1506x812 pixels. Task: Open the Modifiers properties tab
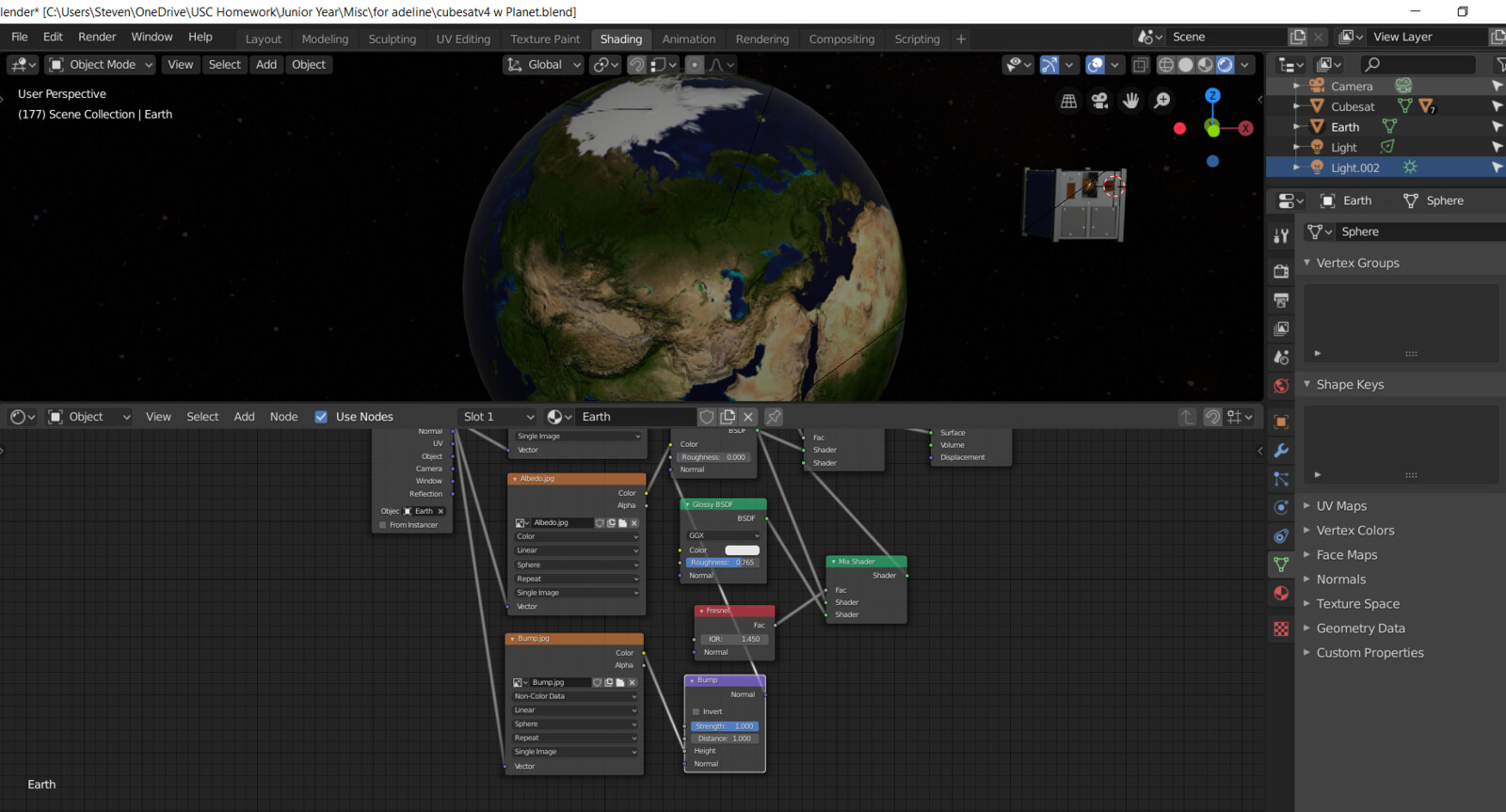(1281, 451)
